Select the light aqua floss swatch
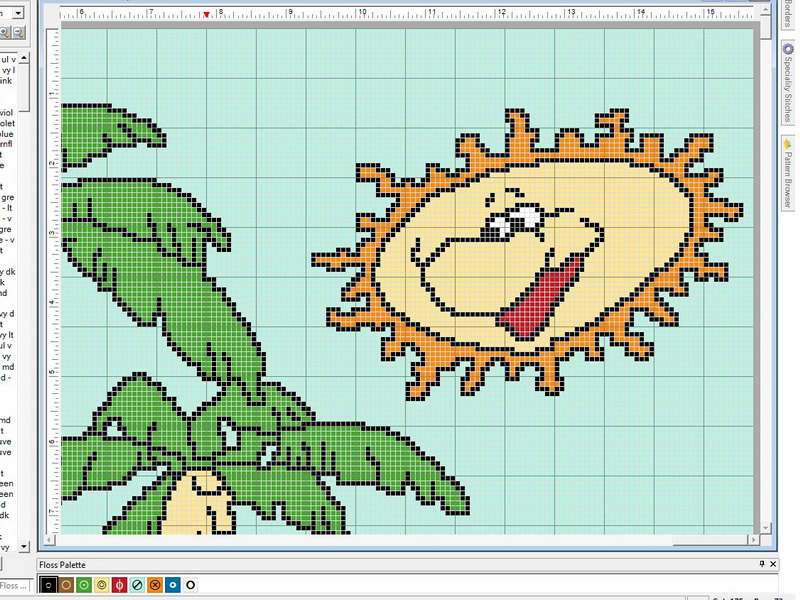 click(137, 585)
